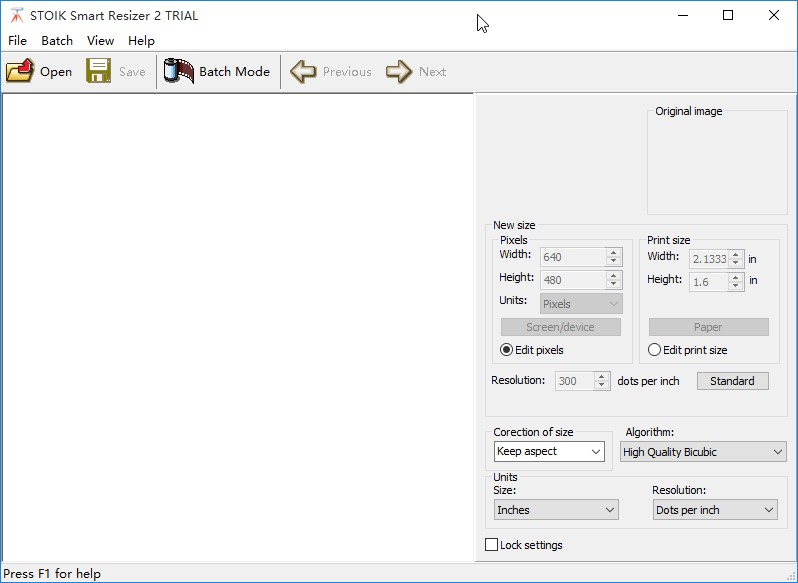
Task: Click the Open label in the toolbar
Action: 56,72
